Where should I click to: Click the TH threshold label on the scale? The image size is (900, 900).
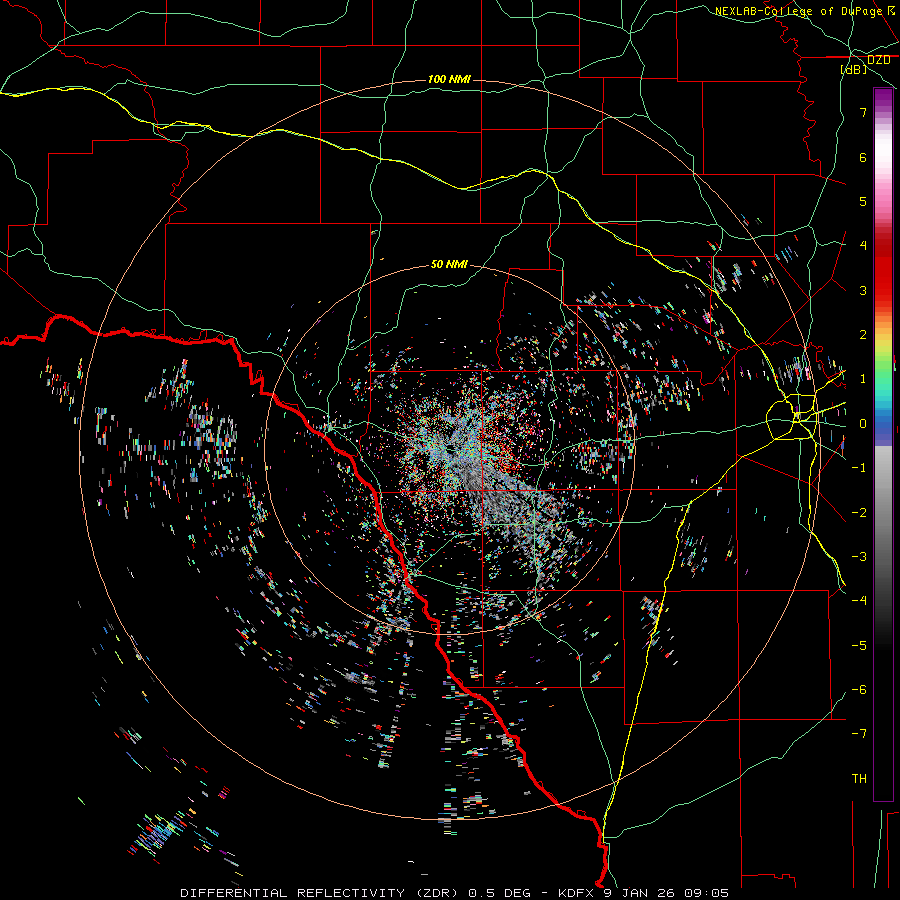859,778
